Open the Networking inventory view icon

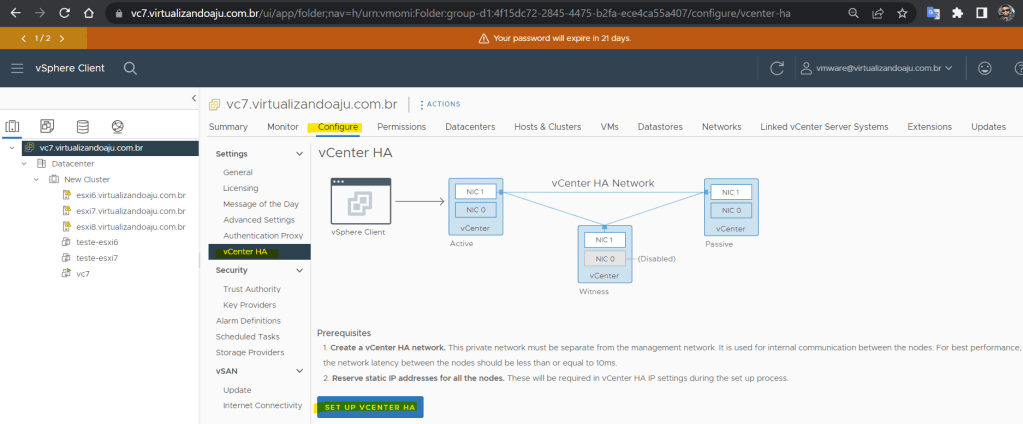click(117, 127)
